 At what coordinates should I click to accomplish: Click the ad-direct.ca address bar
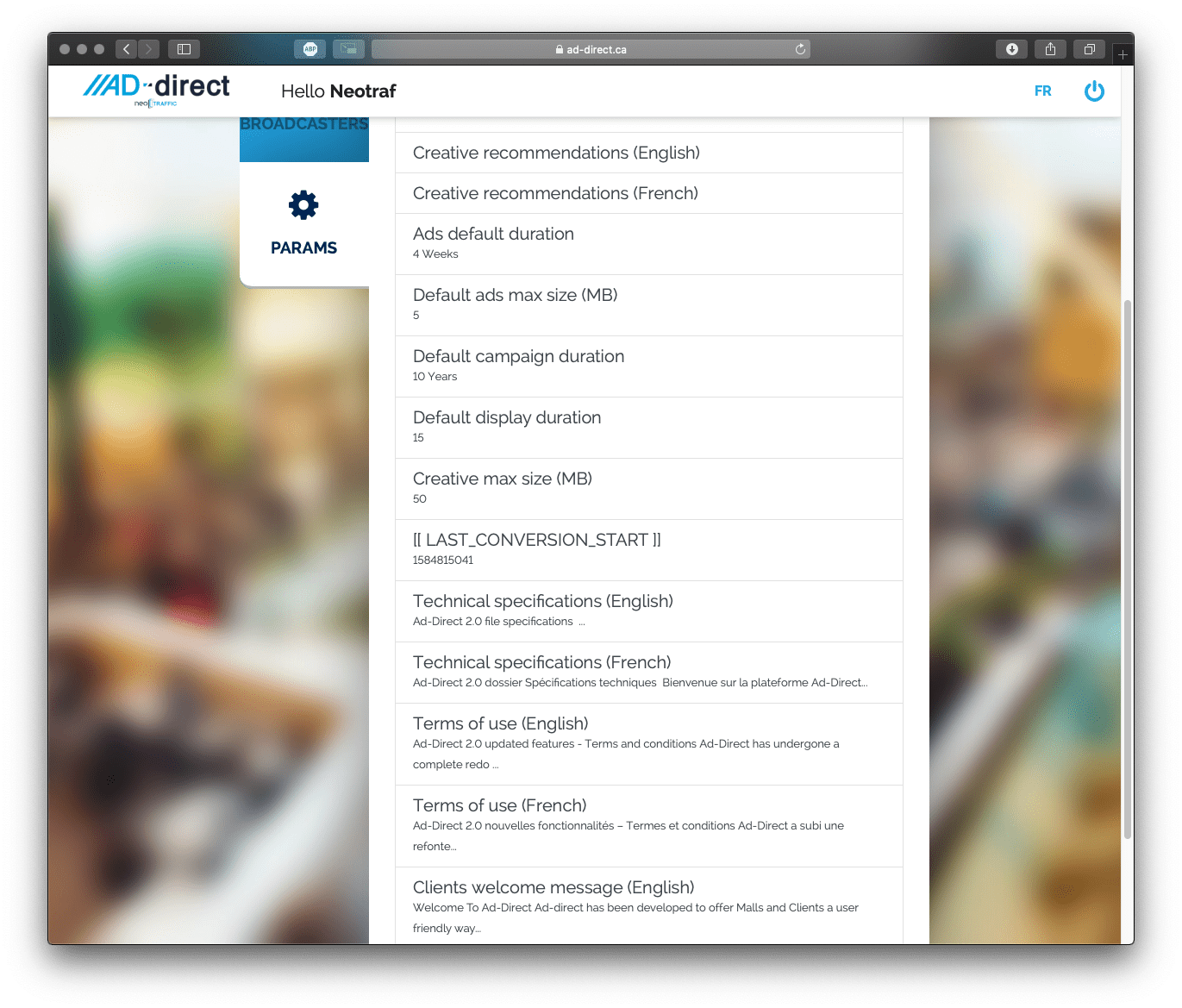point(591,49)
